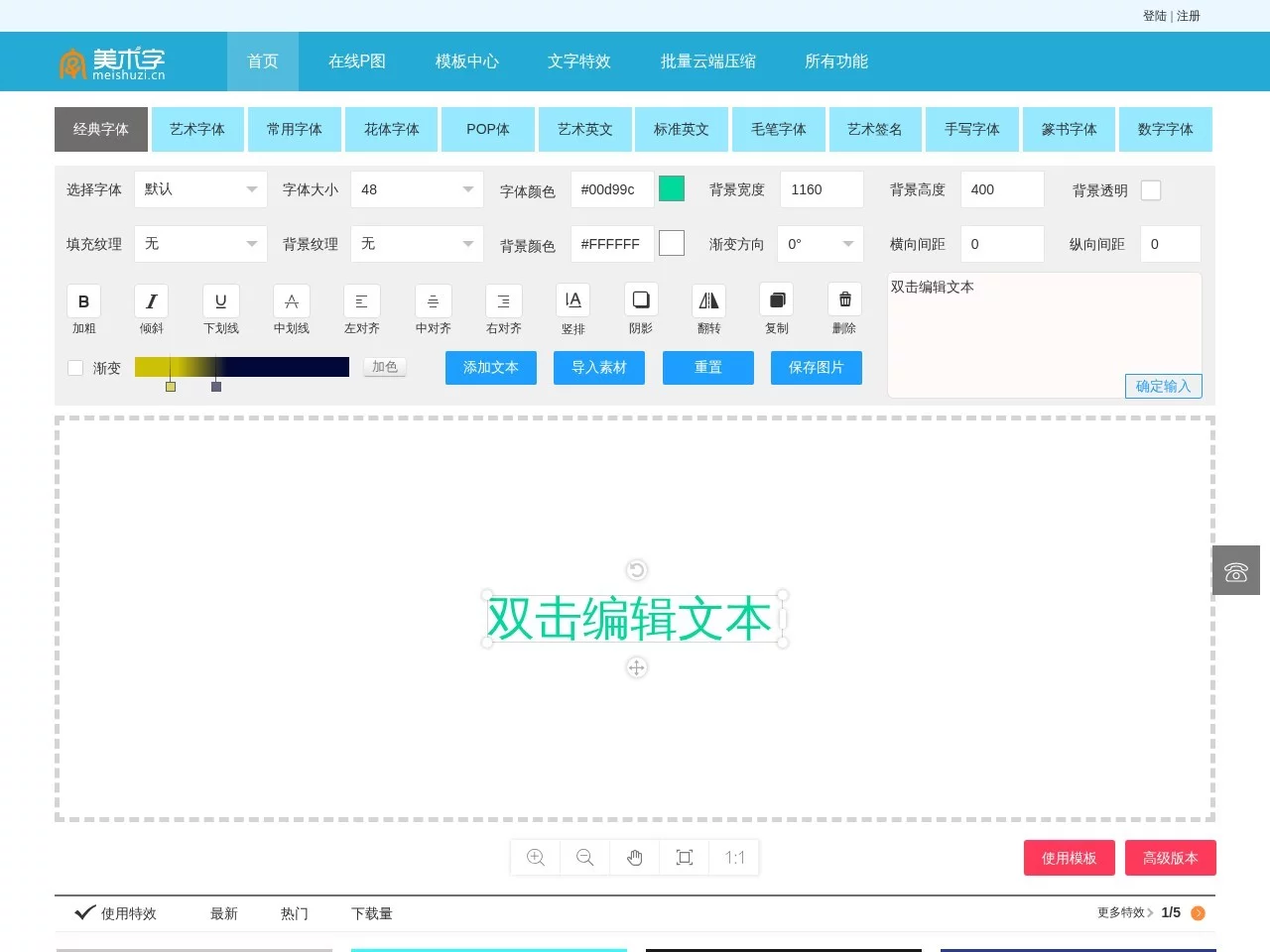Flip the text with the 翻转 tool
The height and width of the screenshot is (952, 1270).
pos(708,308)
